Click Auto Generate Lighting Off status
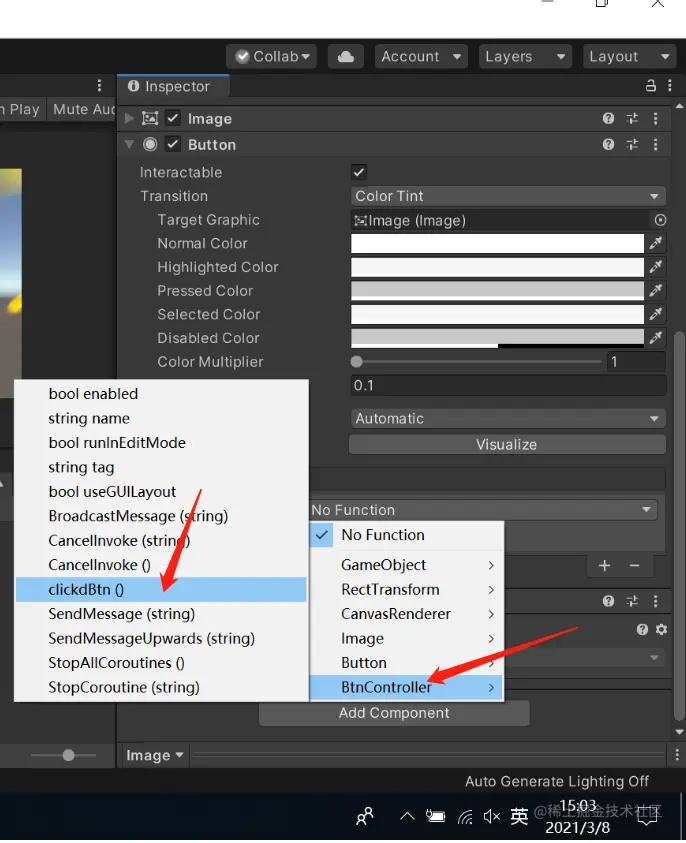This screenshot has width=686, height=843. click(556, 781)
